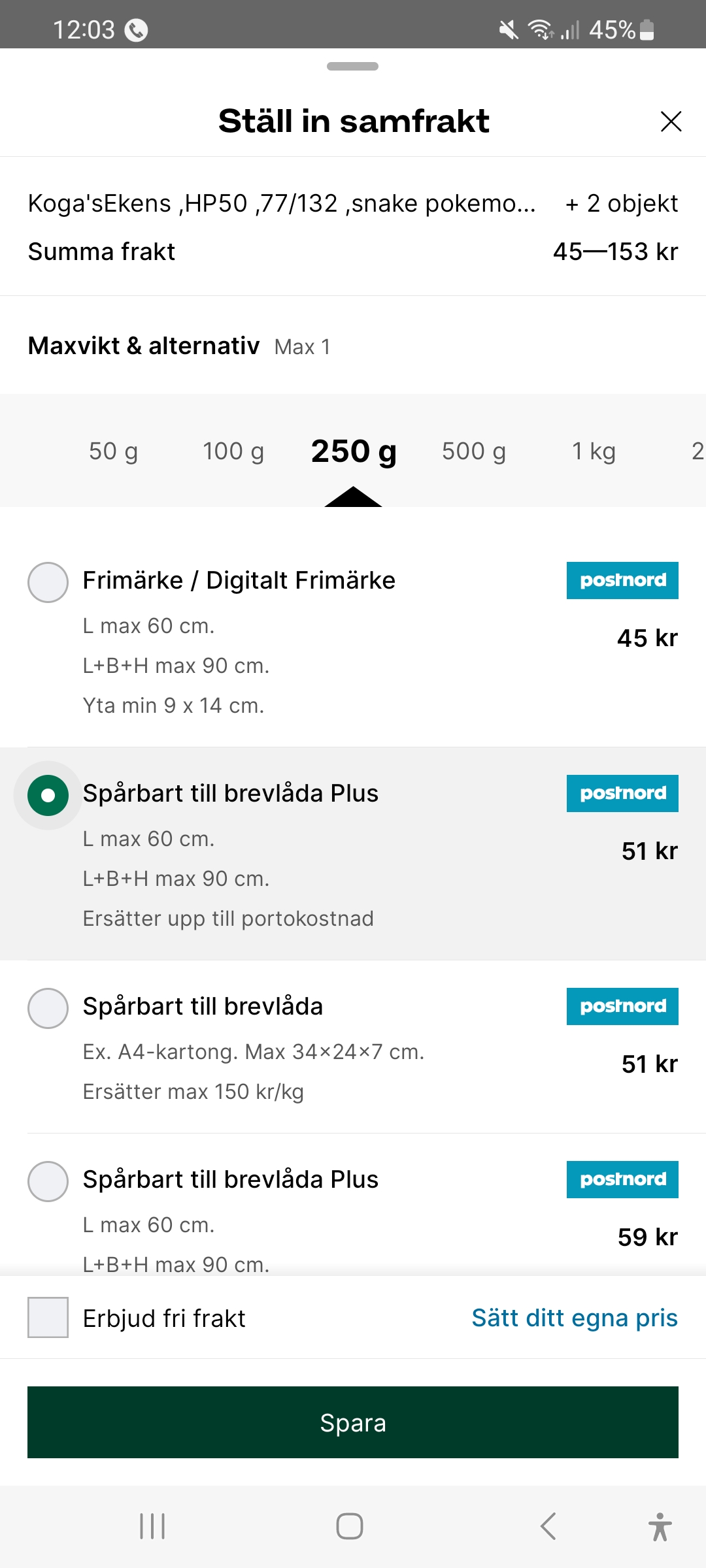Open the recent apps navigation icon

[x=152, y=1526]
